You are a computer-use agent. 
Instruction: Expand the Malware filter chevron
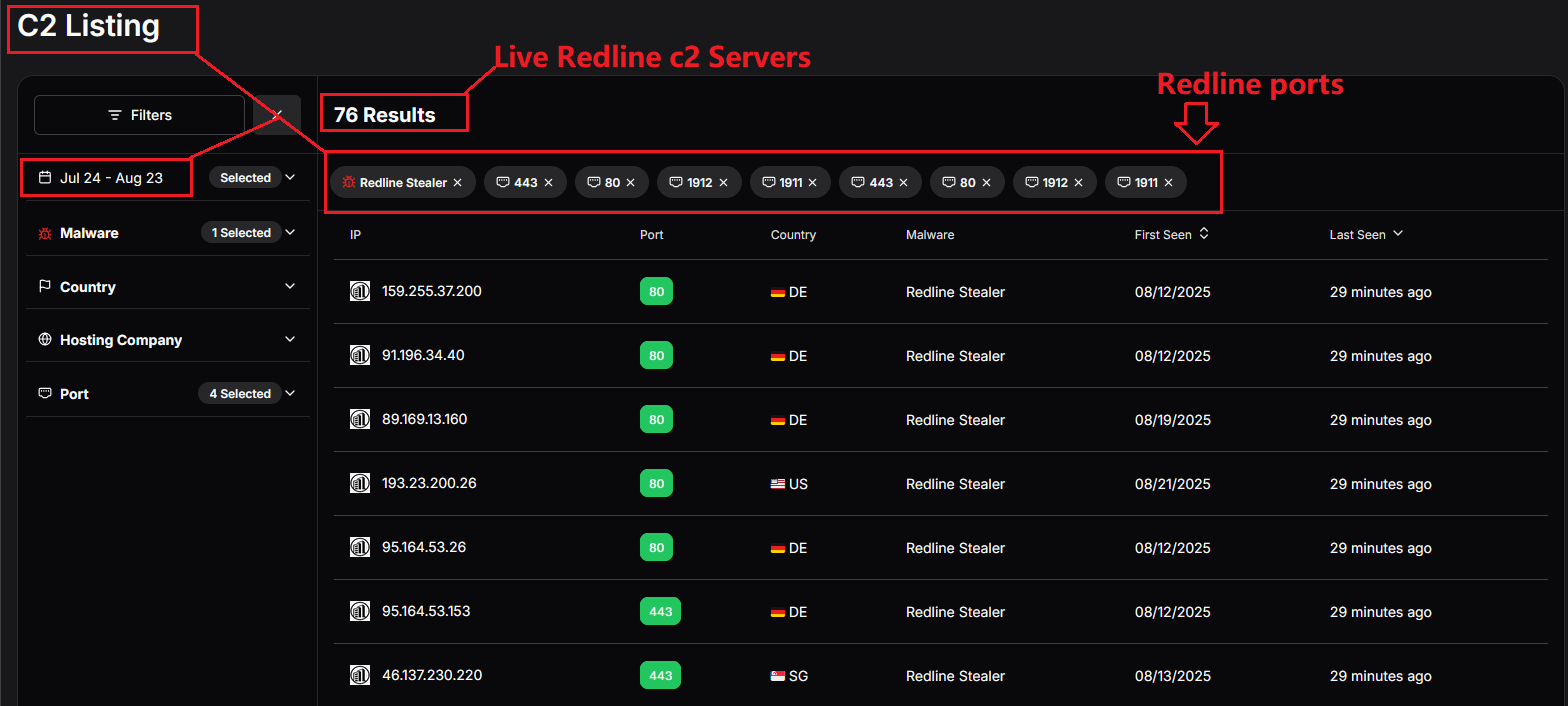(290, 233)
